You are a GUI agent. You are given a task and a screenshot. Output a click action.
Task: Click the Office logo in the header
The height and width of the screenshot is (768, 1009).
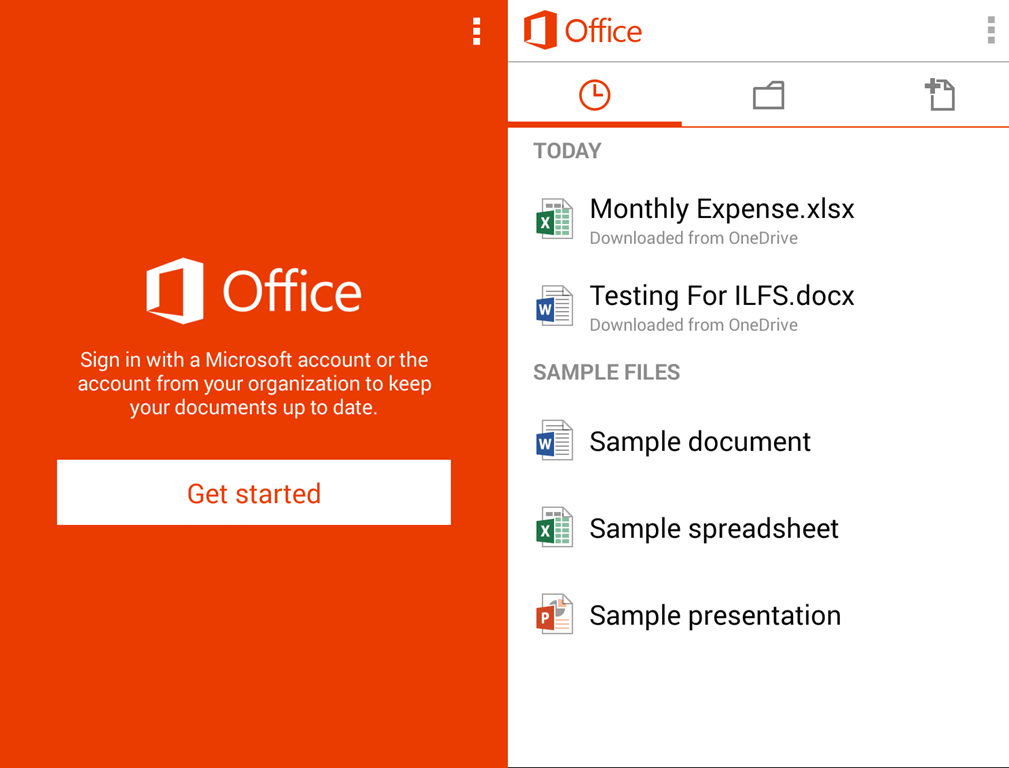583,31
